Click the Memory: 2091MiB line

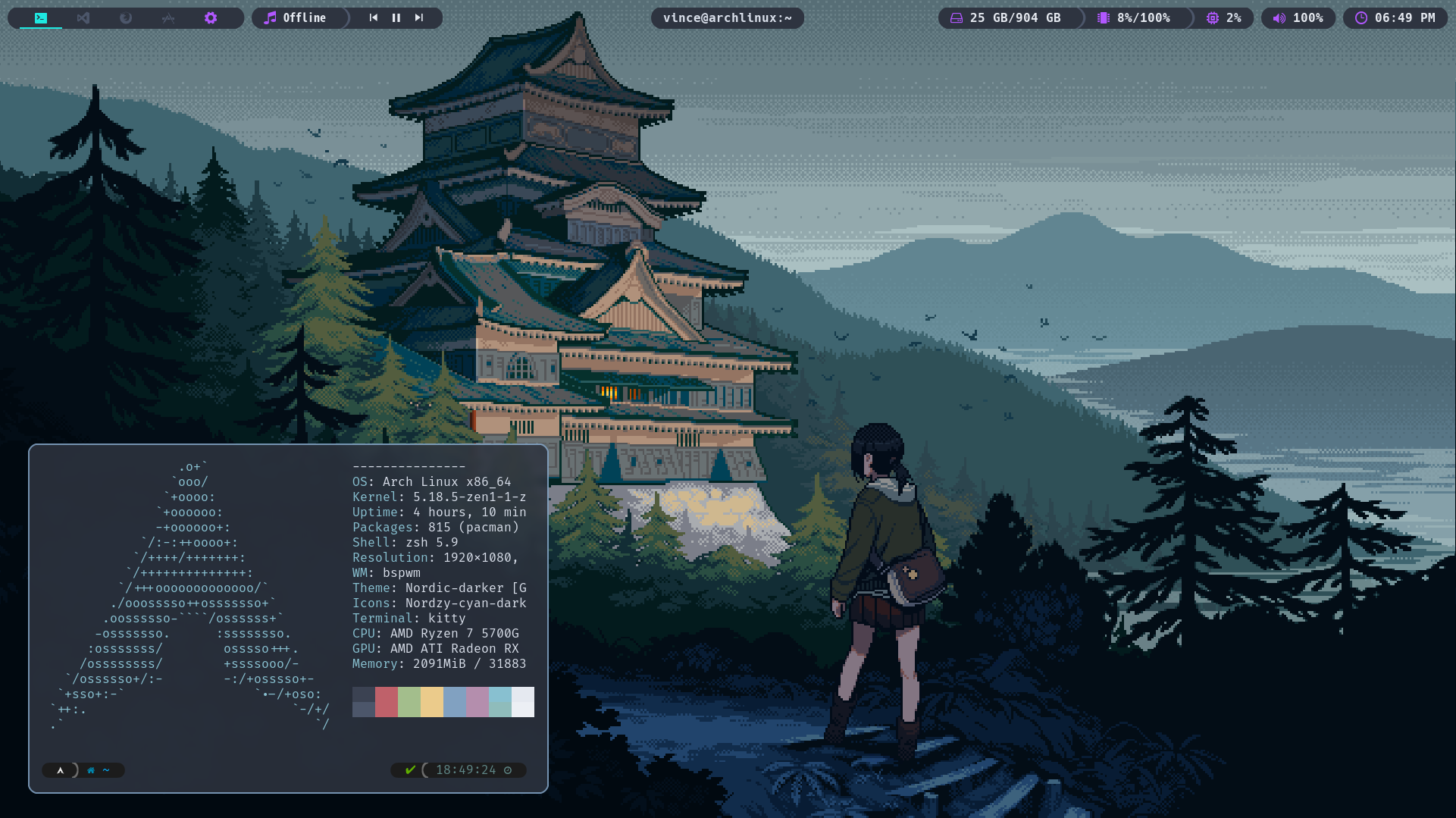point(440,664)
